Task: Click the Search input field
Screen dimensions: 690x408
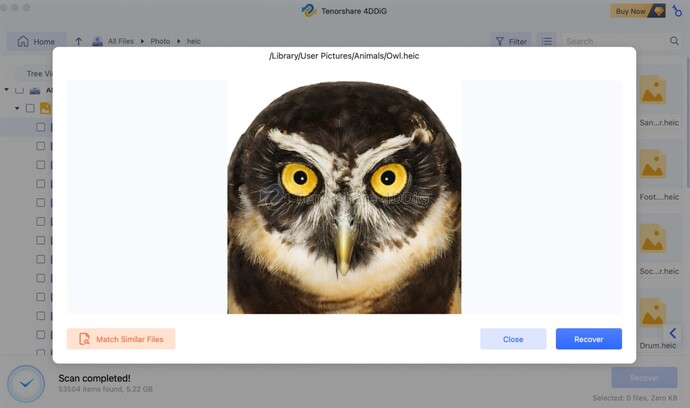Action: [x=615, y=42]
